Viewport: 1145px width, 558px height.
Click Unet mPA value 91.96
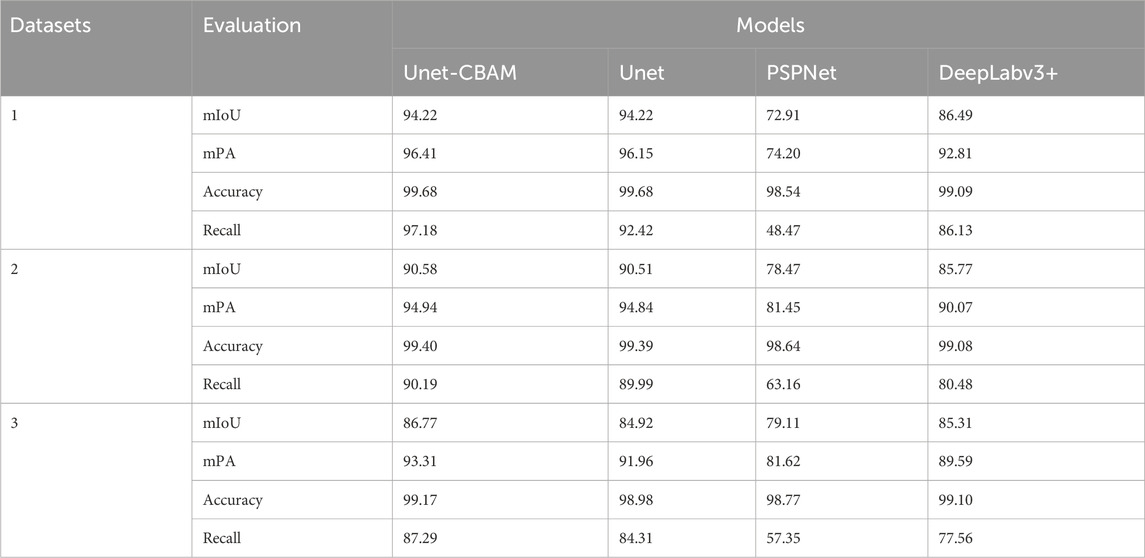[x=637, y=462]
